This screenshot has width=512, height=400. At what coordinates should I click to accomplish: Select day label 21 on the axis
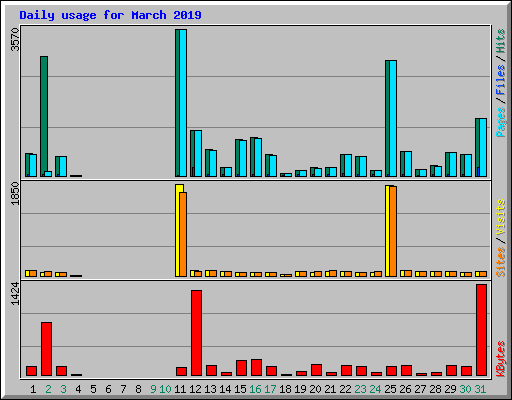[x=330, y=389]
